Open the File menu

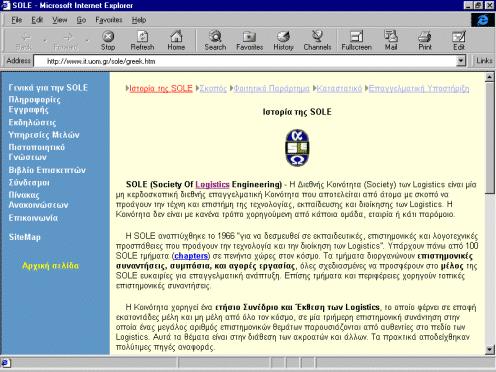(x=17, y=20)
